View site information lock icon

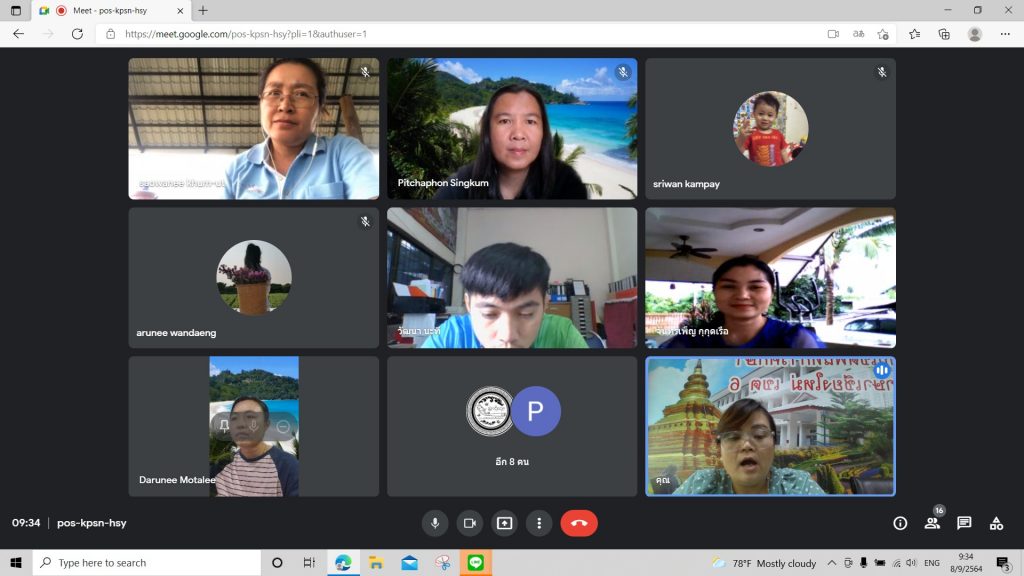pyautogui.click(x=110, y=34)
